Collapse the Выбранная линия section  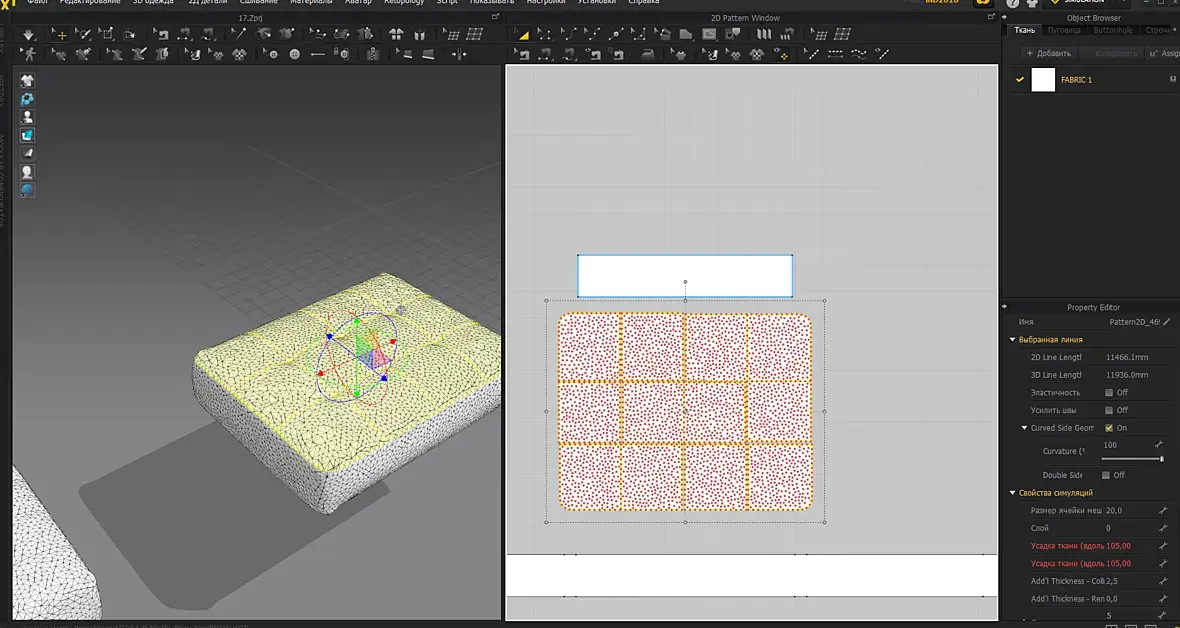click(x=1012, y=340)
